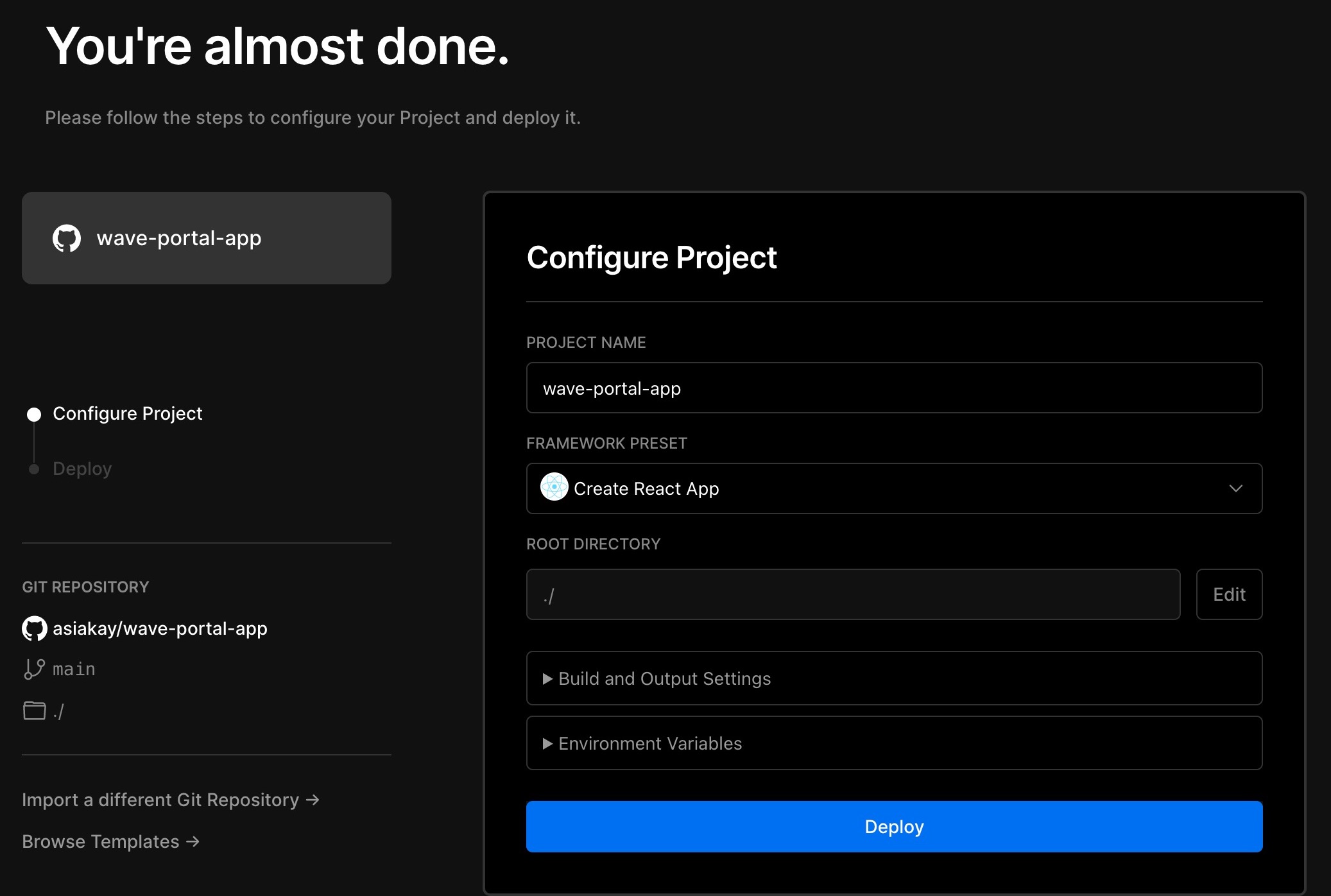This screenshot has width=1331, height=896.
Task: Click the Root Directory path field
Action: (x=852, y=594)
